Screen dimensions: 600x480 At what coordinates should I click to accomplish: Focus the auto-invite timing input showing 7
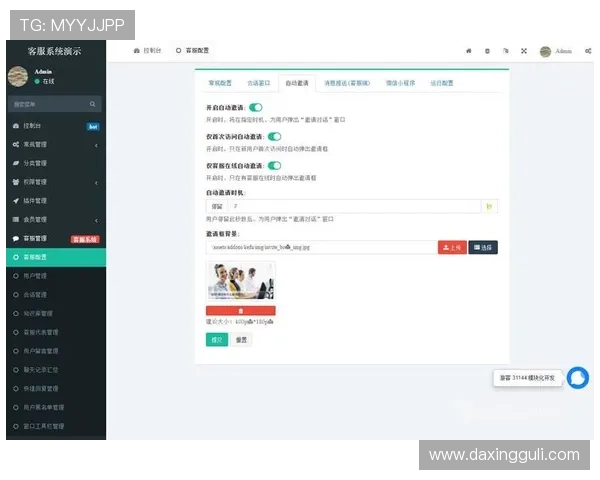[x=354, y=206]
